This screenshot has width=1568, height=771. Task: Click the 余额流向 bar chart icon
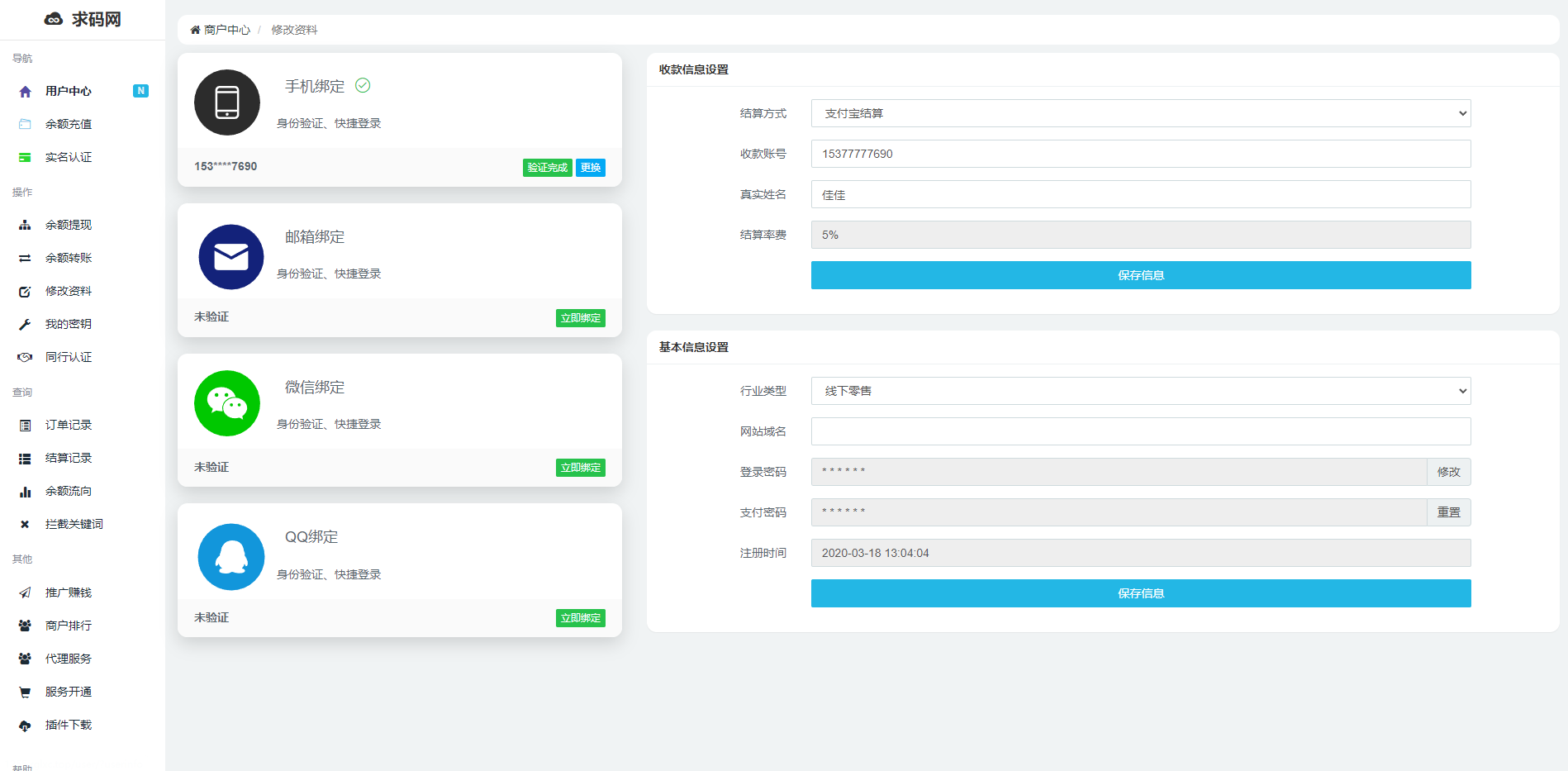pyautogui.click(x=25, y=492)
